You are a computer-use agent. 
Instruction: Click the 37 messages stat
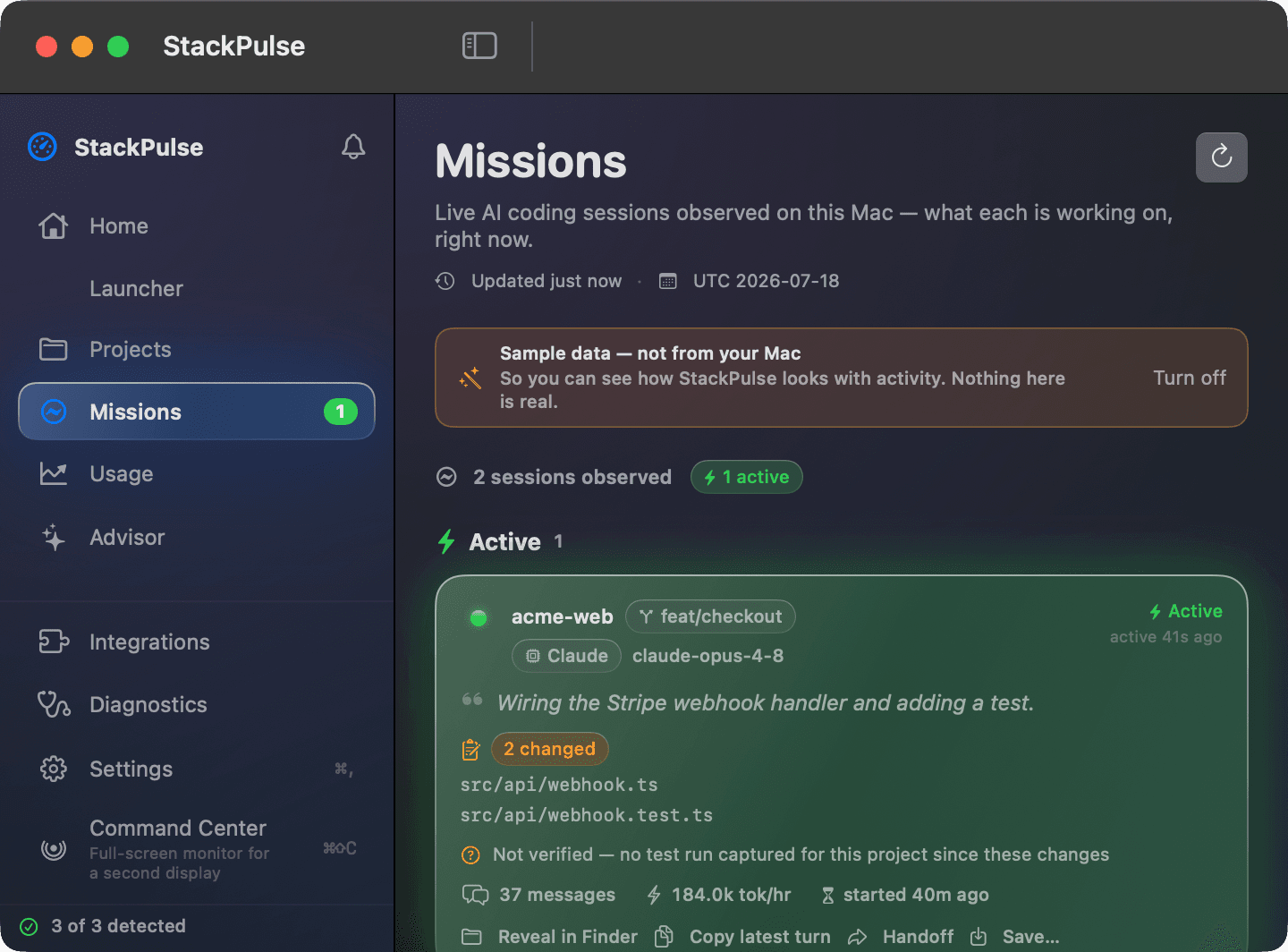pyautogui.click(x=538, y=895)
